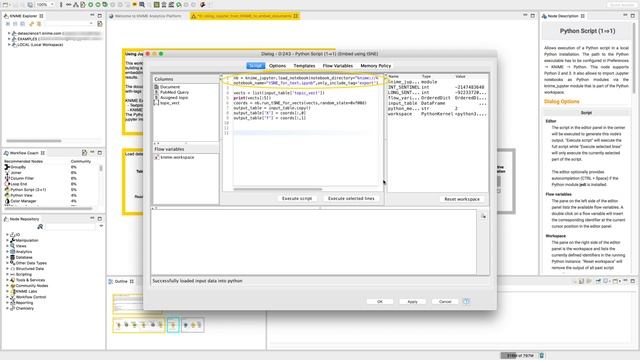640x360 pixels.
Task: Click the script editor's horizontal scrollbar
Action: (278, 189)
